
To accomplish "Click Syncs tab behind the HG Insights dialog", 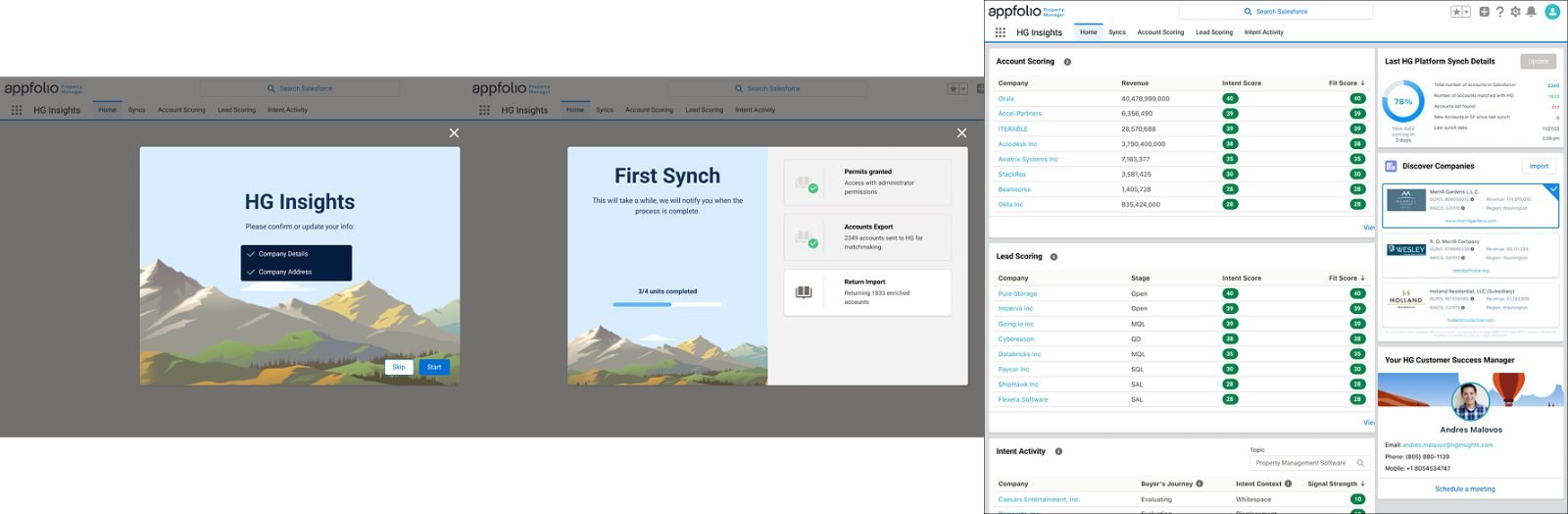I will 137,110.
